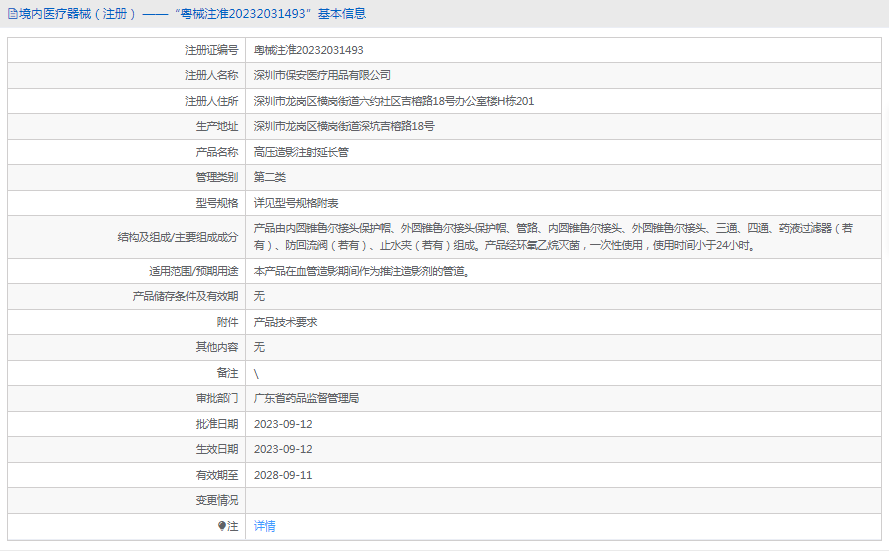This screenshot has height=551, width=889.
Task: Select the 第二类 value
Action: (269, 177)
